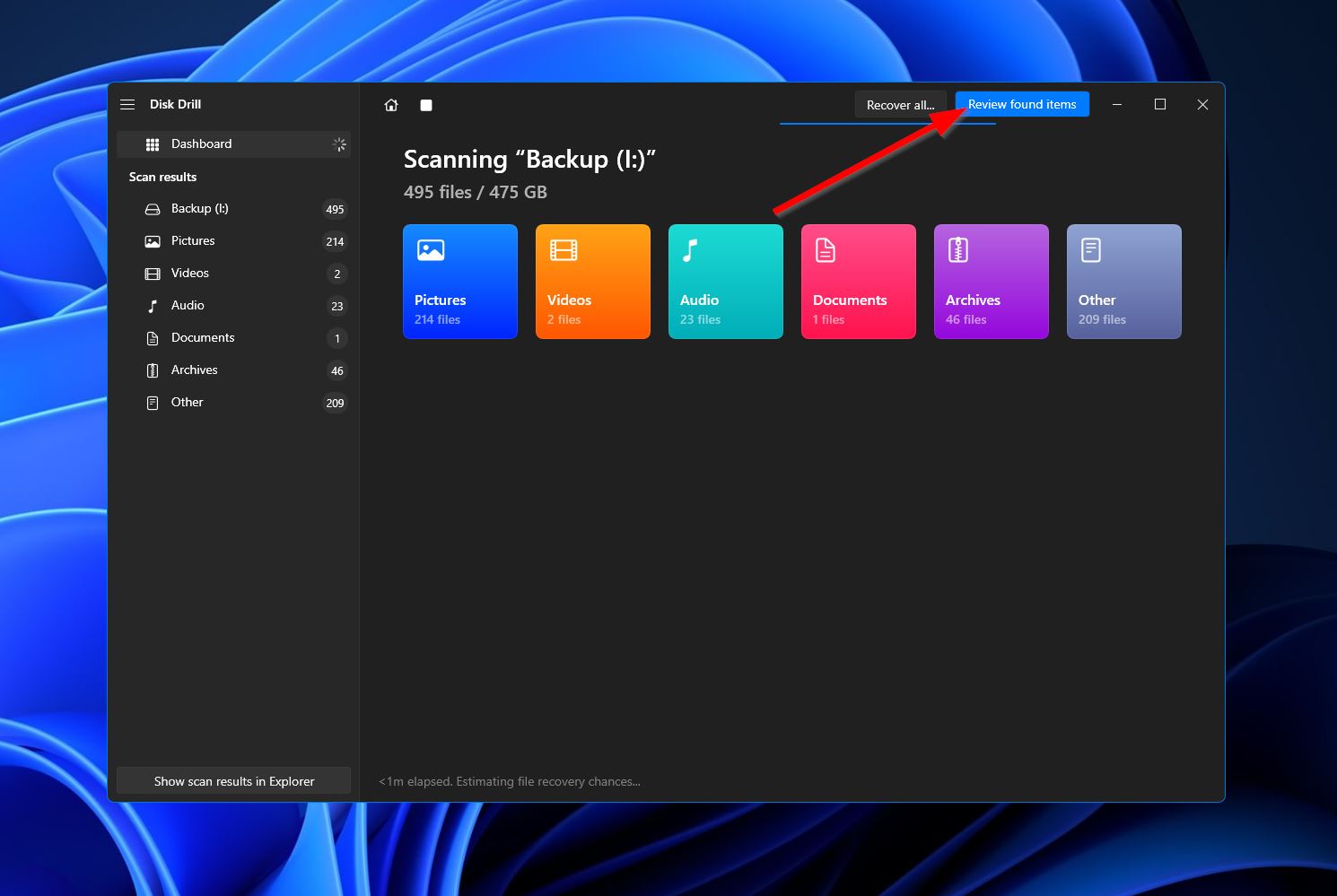
Task: Maximize the Disk Drill window
Action: pos(1159,104)
